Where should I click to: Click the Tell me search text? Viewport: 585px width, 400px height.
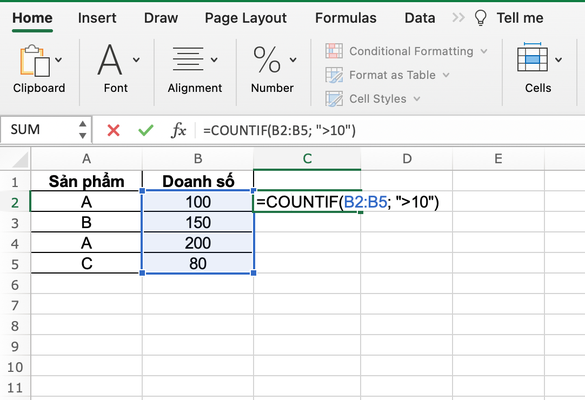(520, 18)
